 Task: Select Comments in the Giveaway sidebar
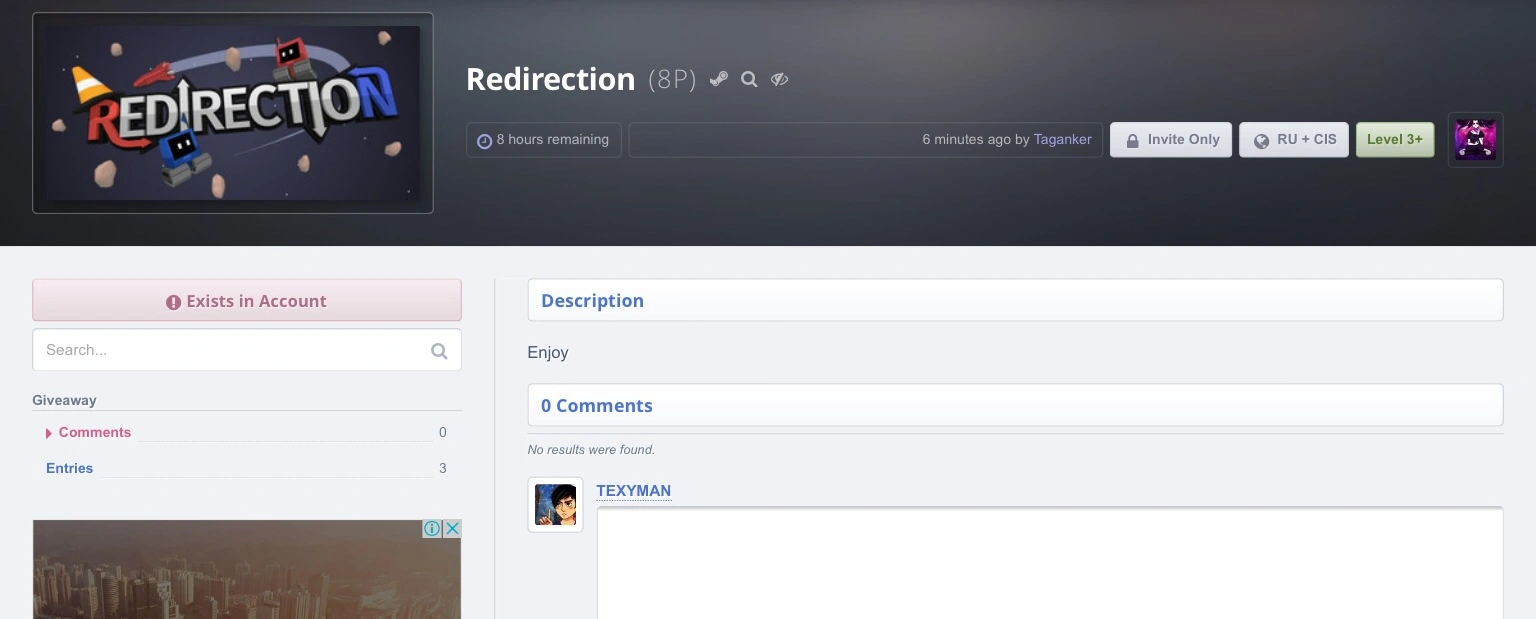95,432
